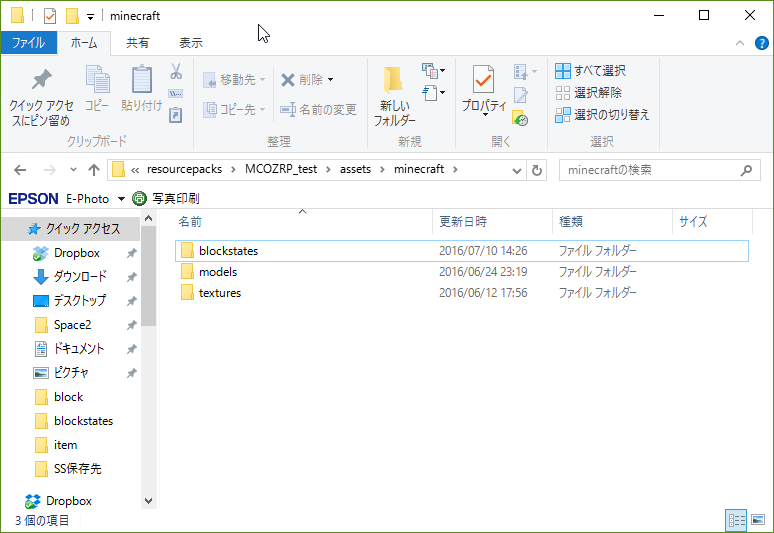Unpin the Dropbox quick access pin
Image resolution: width=774 pixels, height=533 pixels.
(x=131, y=253)
